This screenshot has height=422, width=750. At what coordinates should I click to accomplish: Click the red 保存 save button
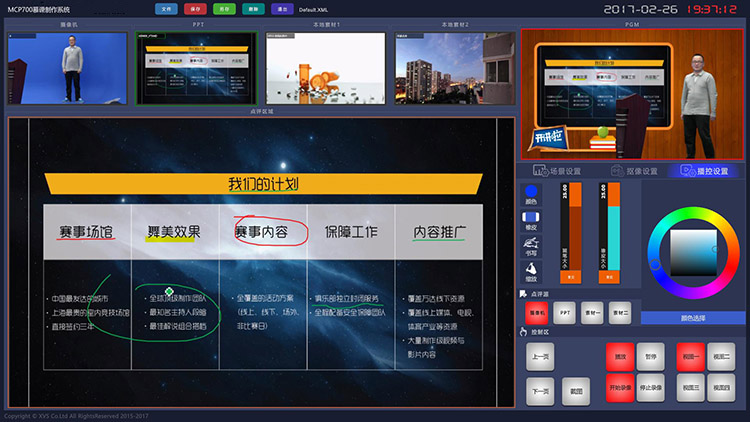tap(196, 9)
